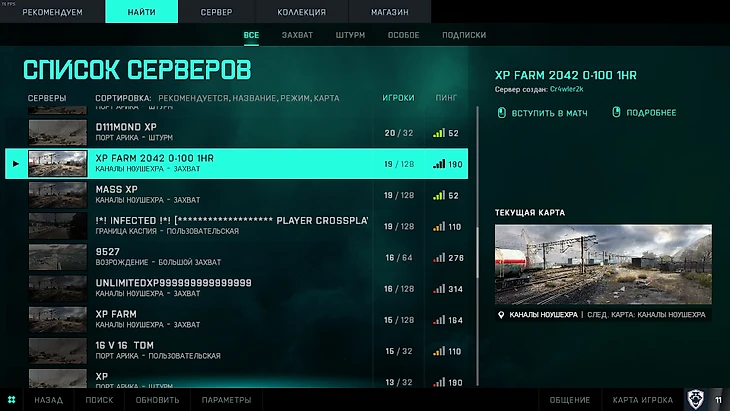Open the creator link Cr4wler2k
This screenshot has height=411, width=730.
click(567, 89)
